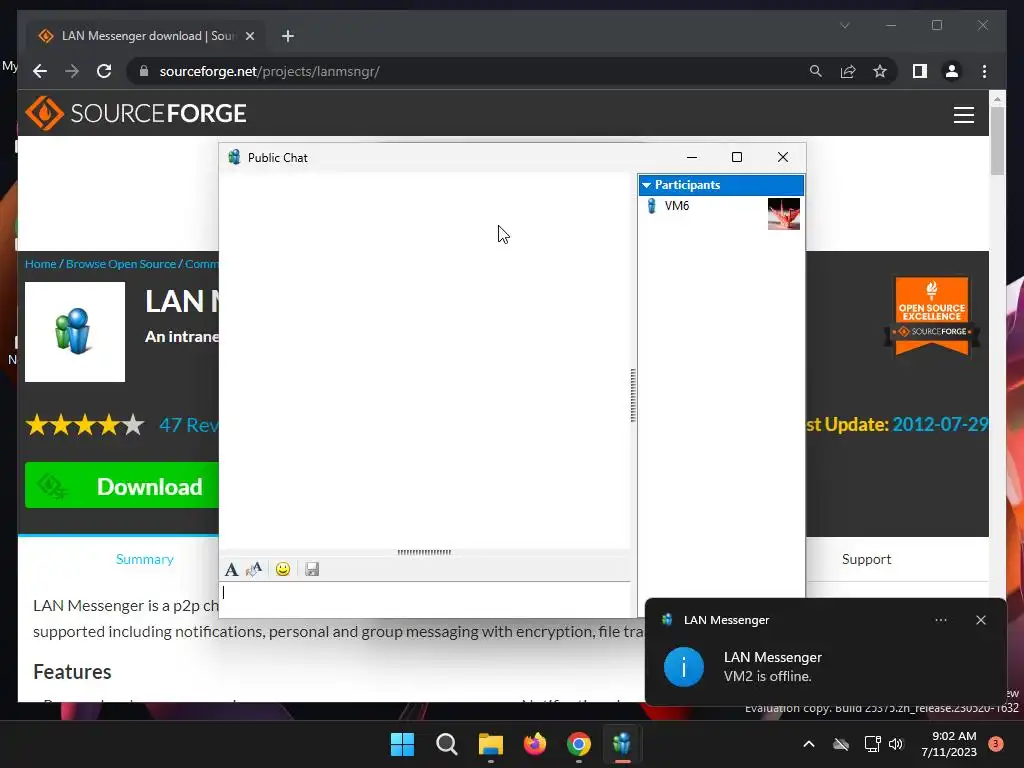Dismiss the LAN Messenger notification

coord(980,620)
